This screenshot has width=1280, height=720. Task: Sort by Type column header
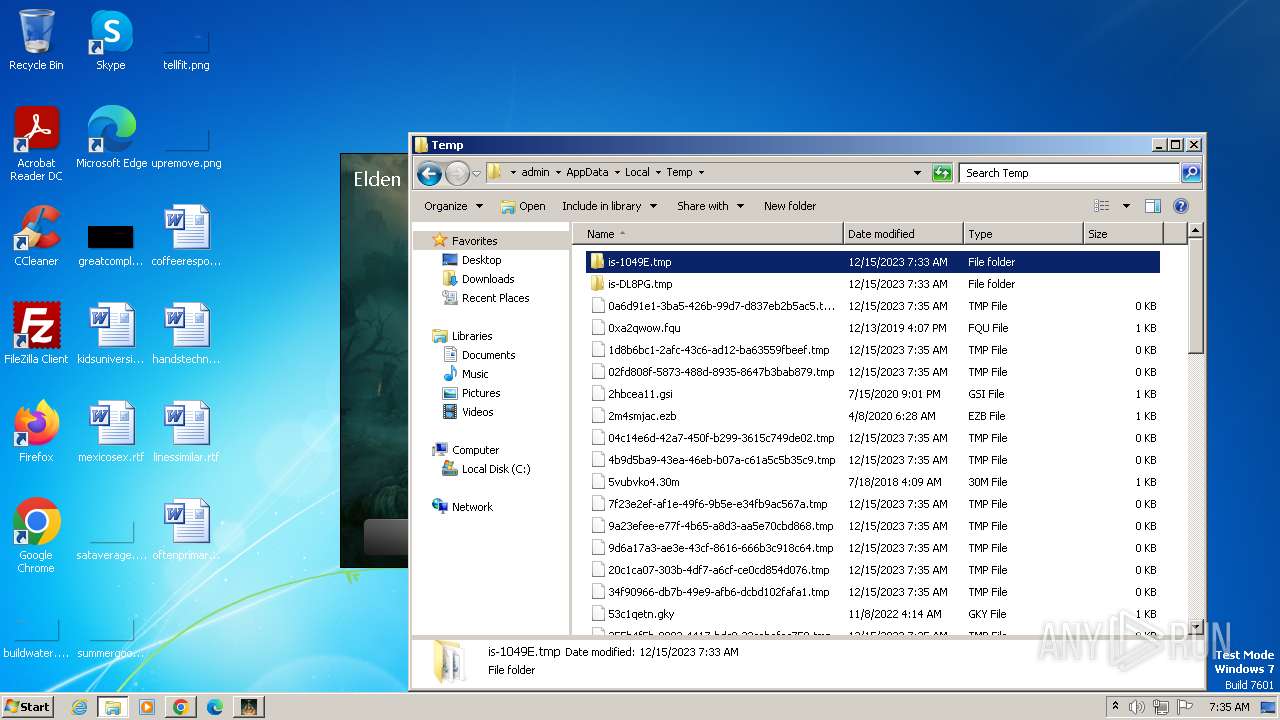1024,234
